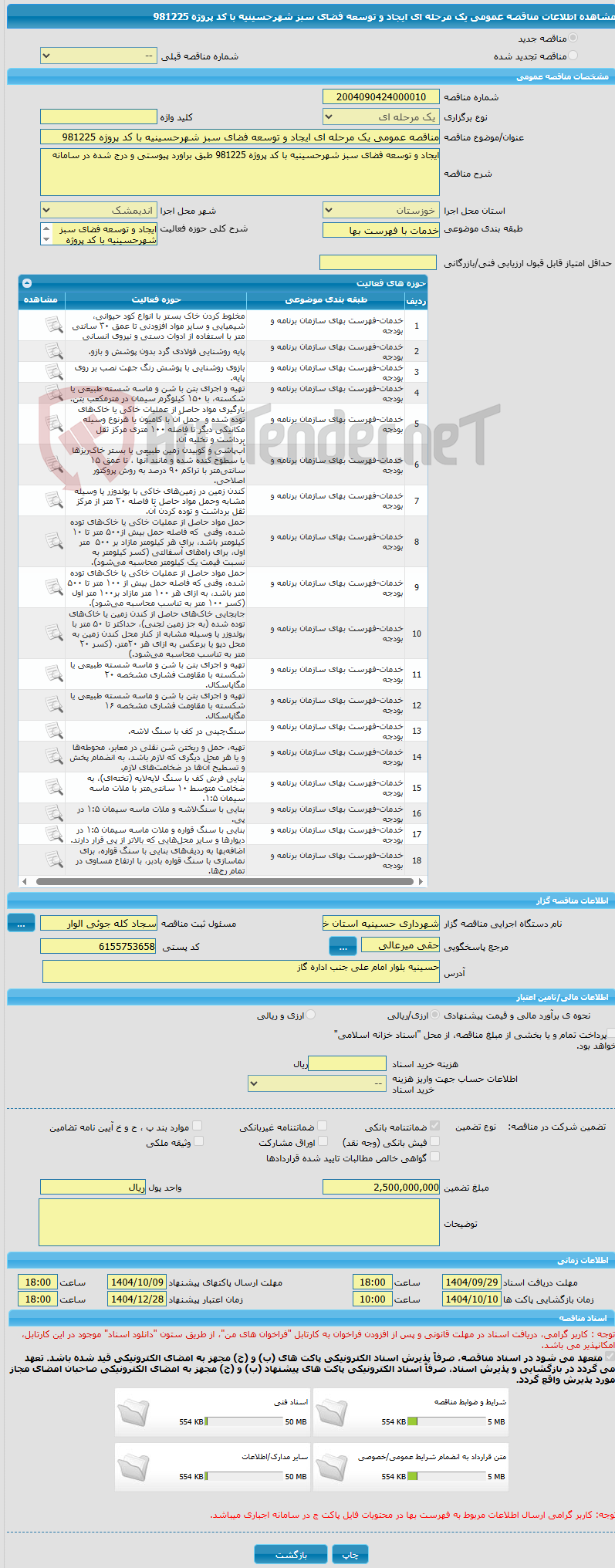
Task: Click مهلت دریافت اسناد date 1404/09/29
Action: [471, 1282]
